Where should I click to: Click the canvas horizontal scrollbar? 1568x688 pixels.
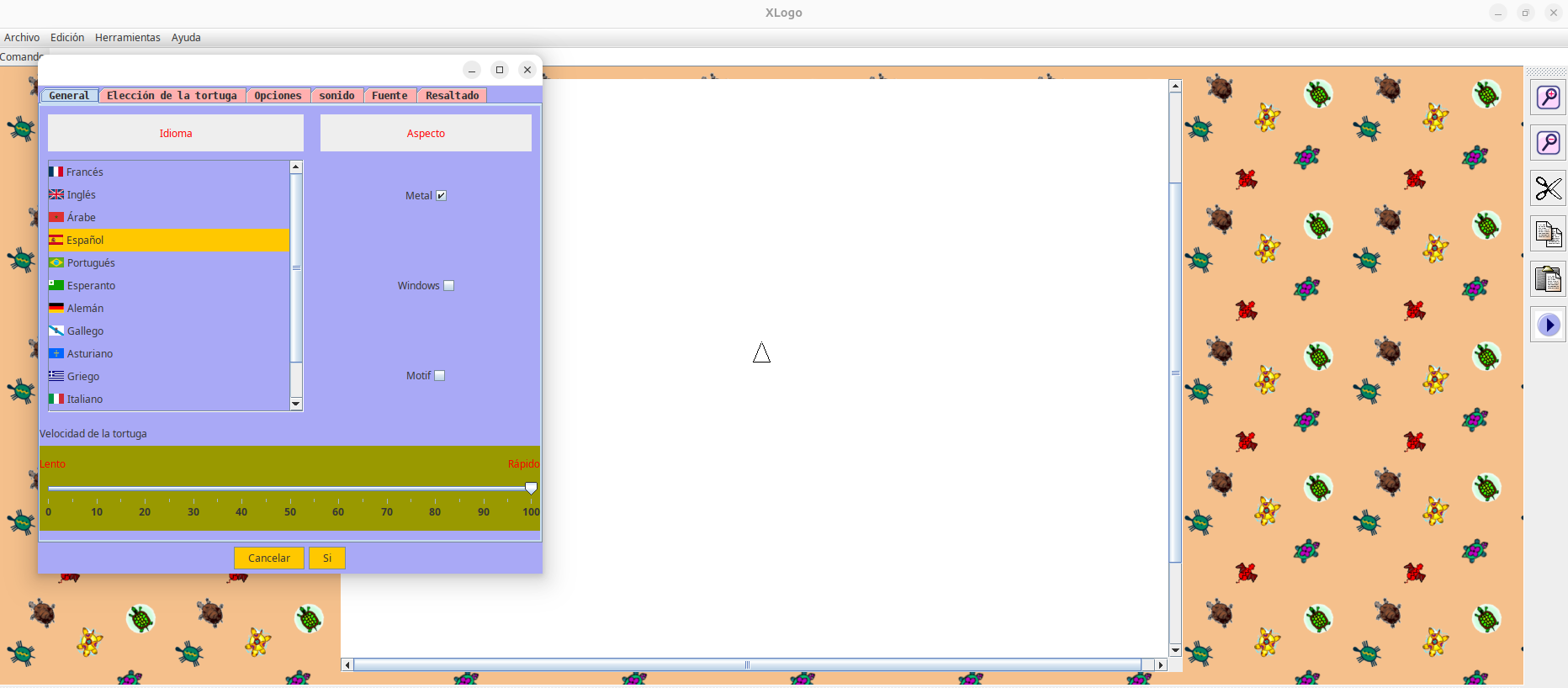(x=747, y=664)
